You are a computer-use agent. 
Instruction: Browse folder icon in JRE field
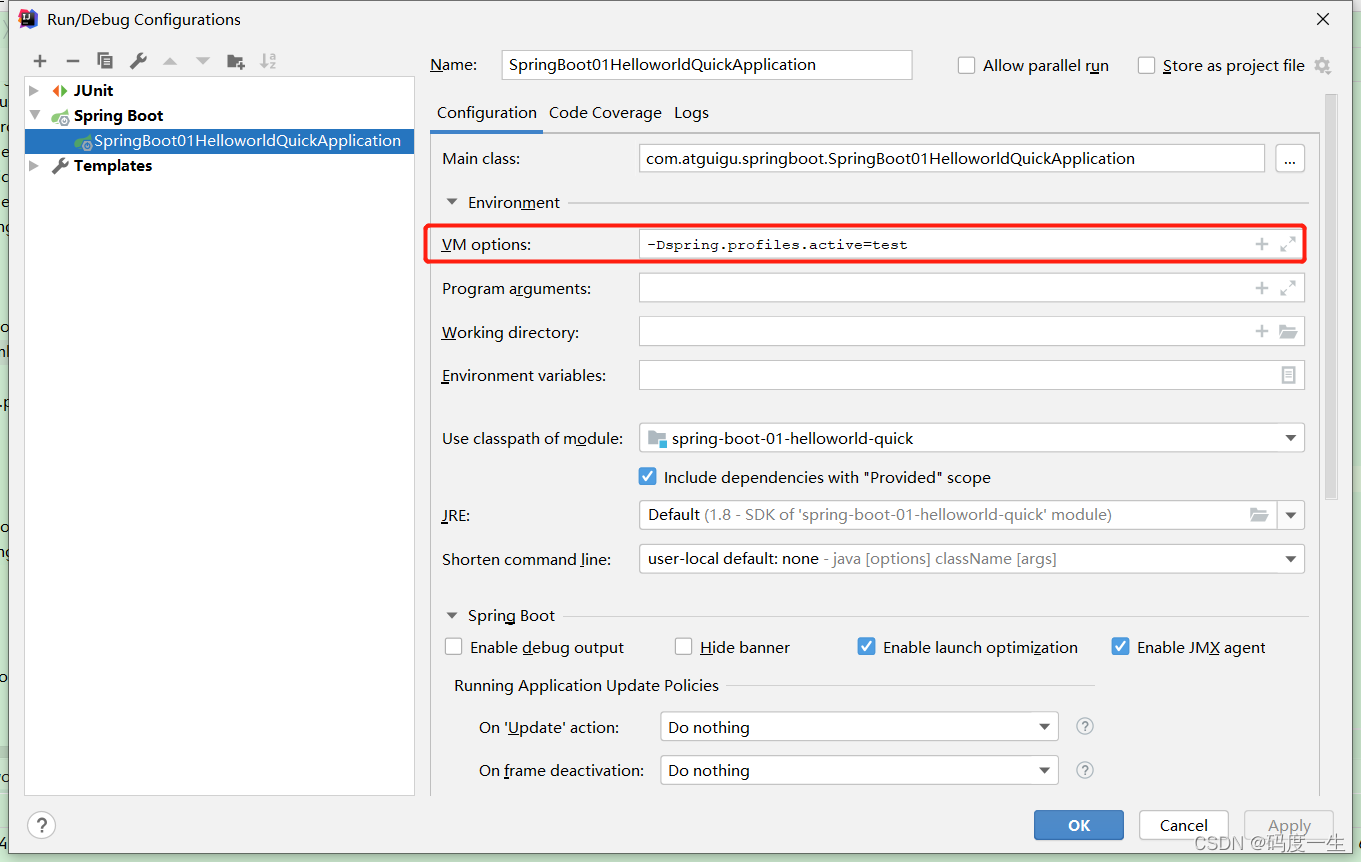point(1259,515)
